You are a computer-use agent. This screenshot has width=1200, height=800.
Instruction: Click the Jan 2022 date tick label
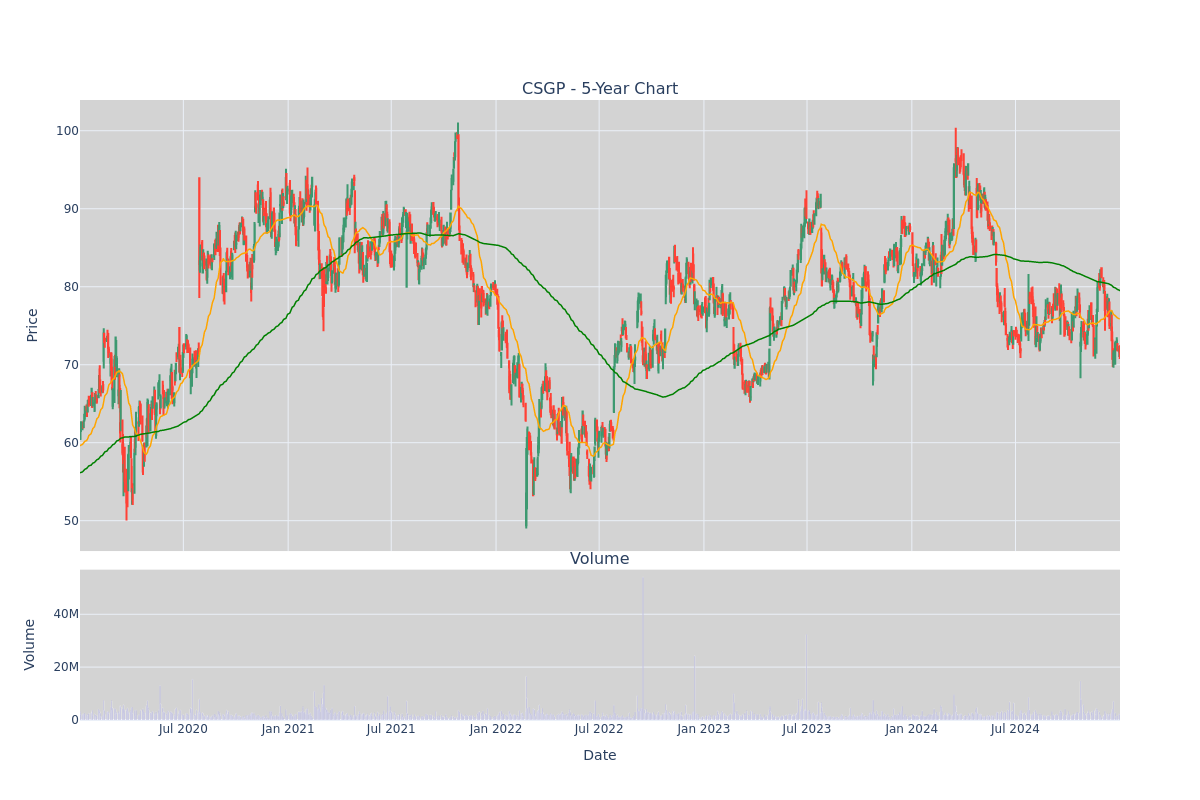pos(496,729)
